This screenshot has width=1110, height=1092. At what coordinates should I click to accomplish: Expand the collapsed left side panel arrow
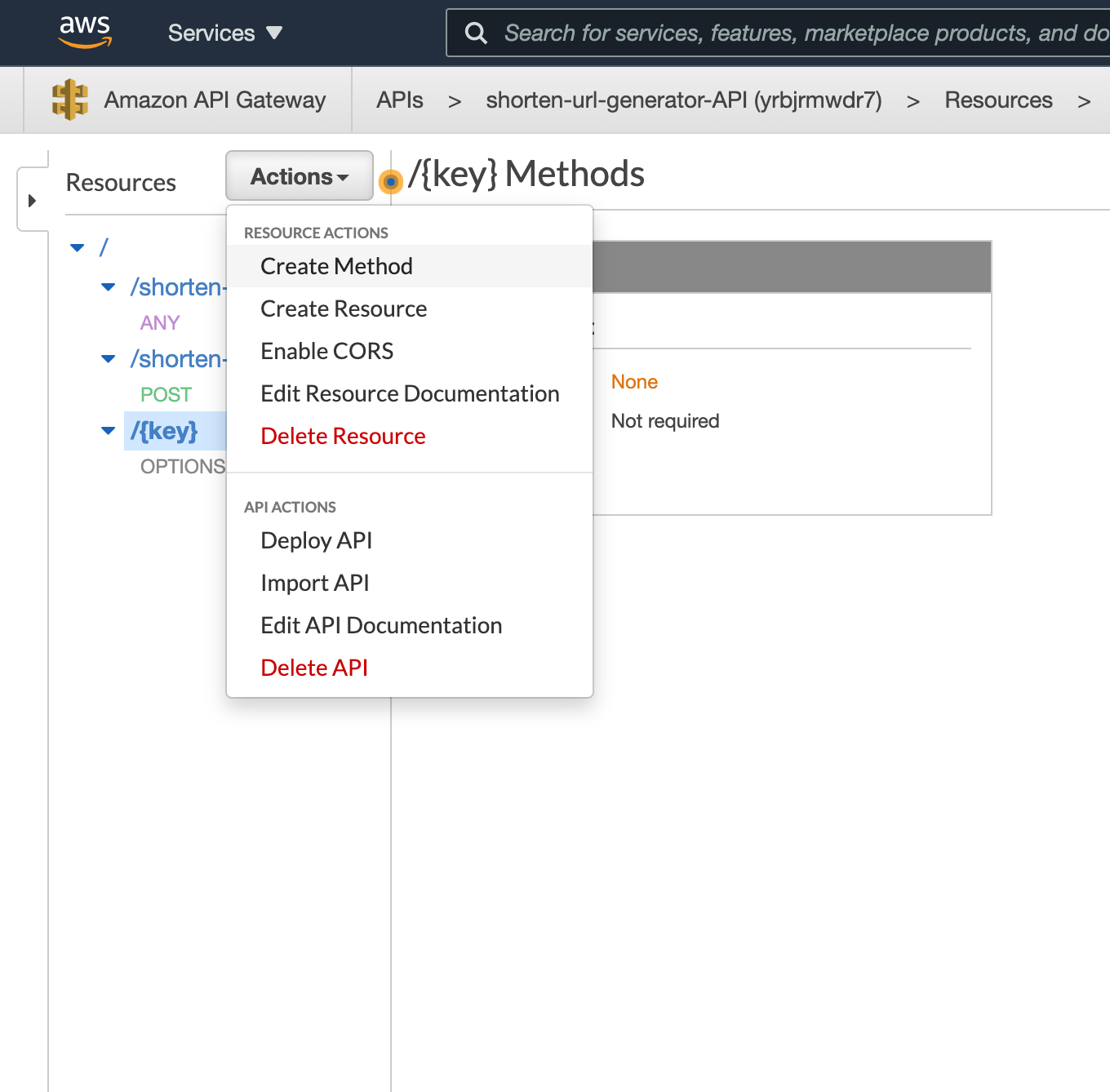tap(32, 200)
